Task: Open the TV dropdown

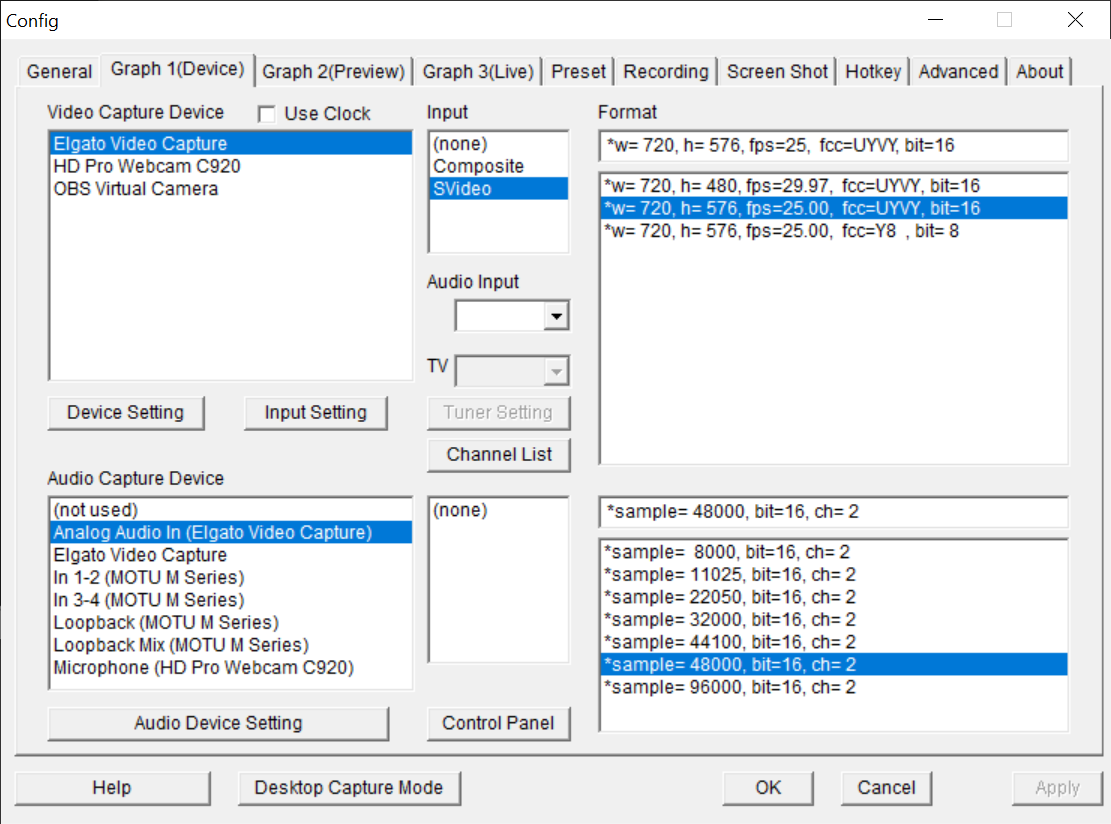Action: click(x=556, y=371)
